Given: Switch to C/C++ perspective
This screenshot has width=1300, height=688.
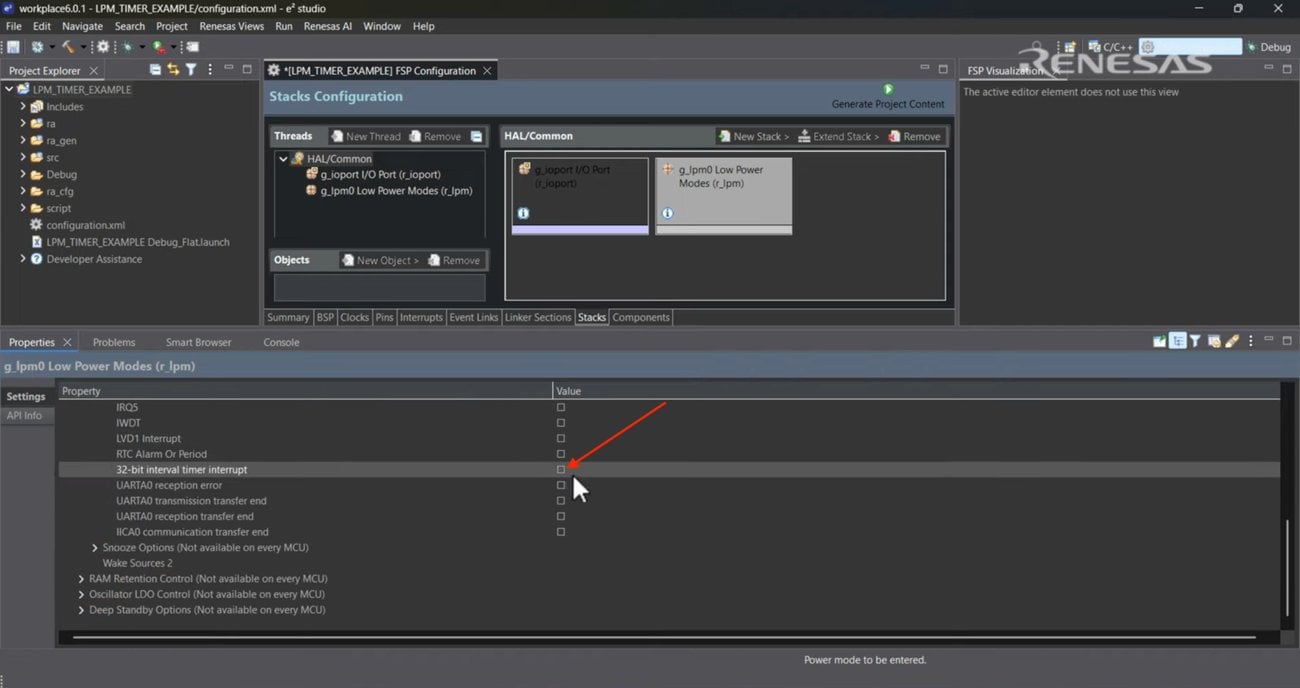Looking at the screenshot, I should click(x=1110, y=47).
